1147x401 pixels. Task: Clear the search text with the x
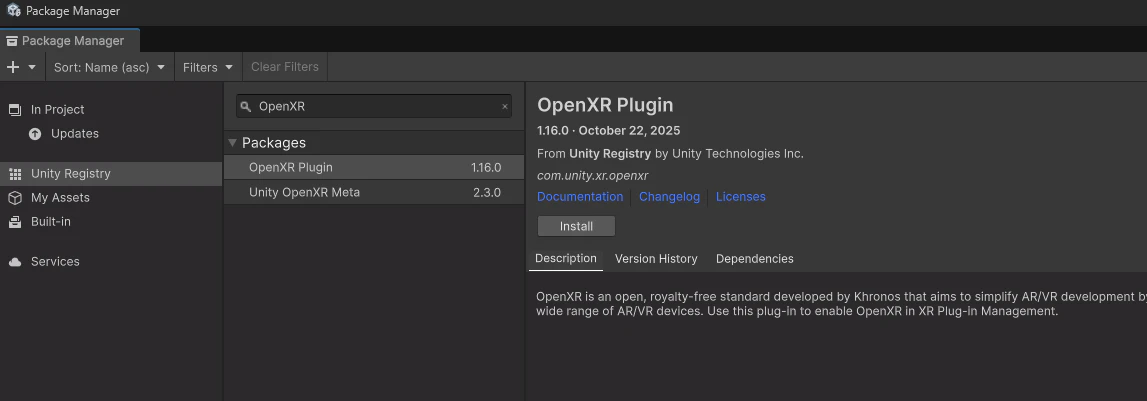[505, 107]
